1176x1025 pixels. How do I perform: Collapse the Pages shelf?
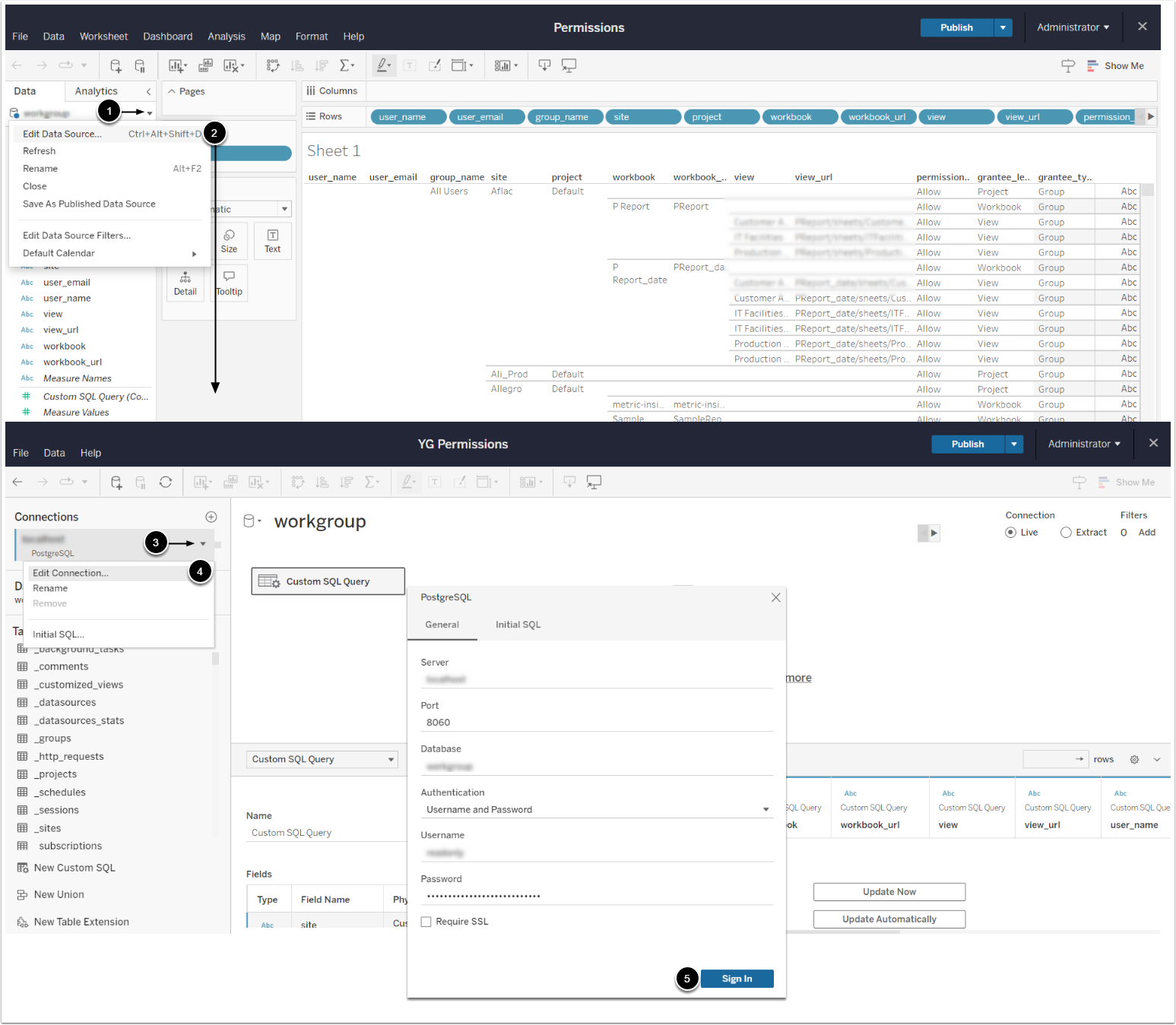(172, 91)
